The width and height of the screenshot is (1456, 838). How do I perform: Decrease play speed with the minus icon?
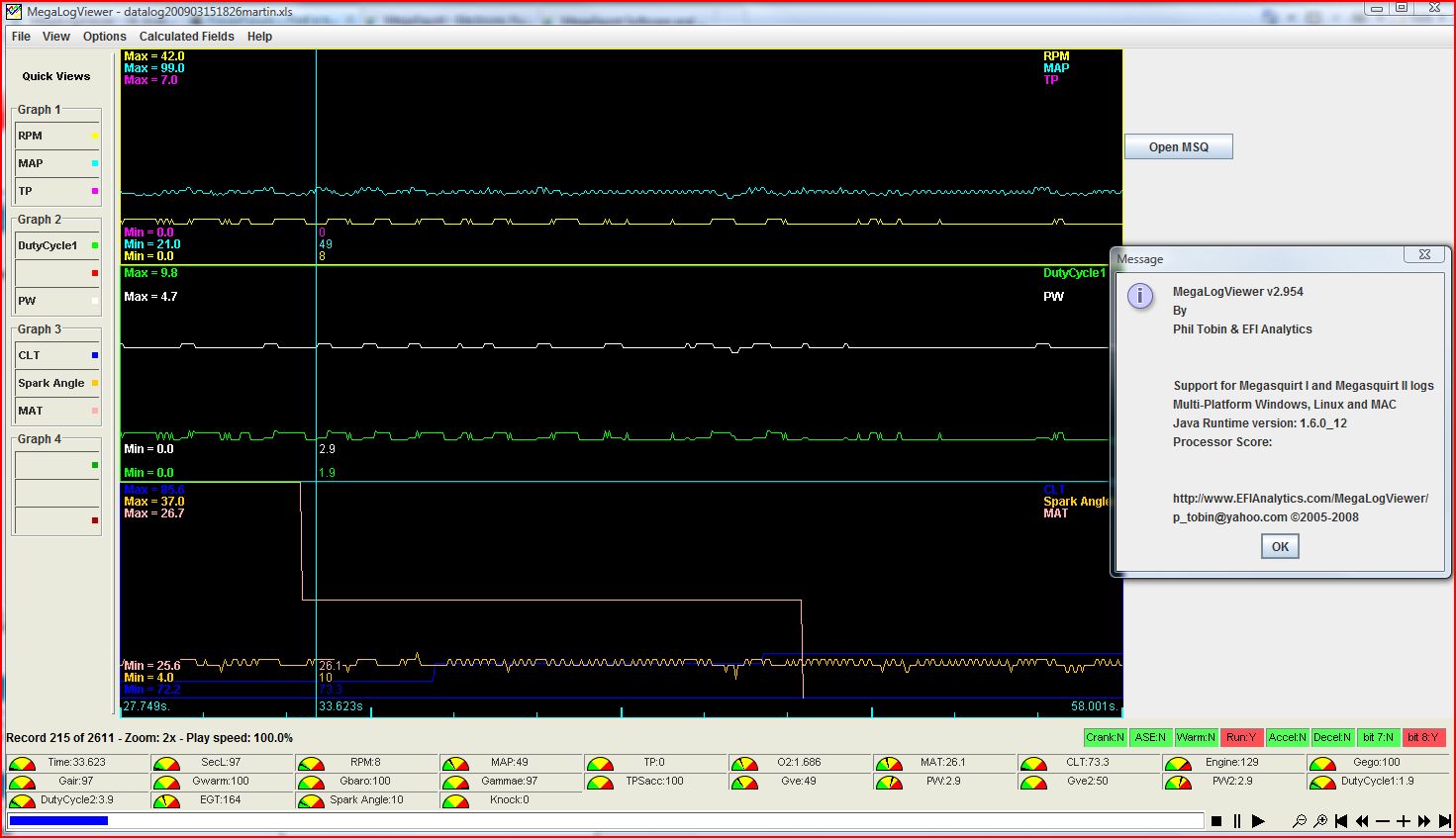(1383, 821)
